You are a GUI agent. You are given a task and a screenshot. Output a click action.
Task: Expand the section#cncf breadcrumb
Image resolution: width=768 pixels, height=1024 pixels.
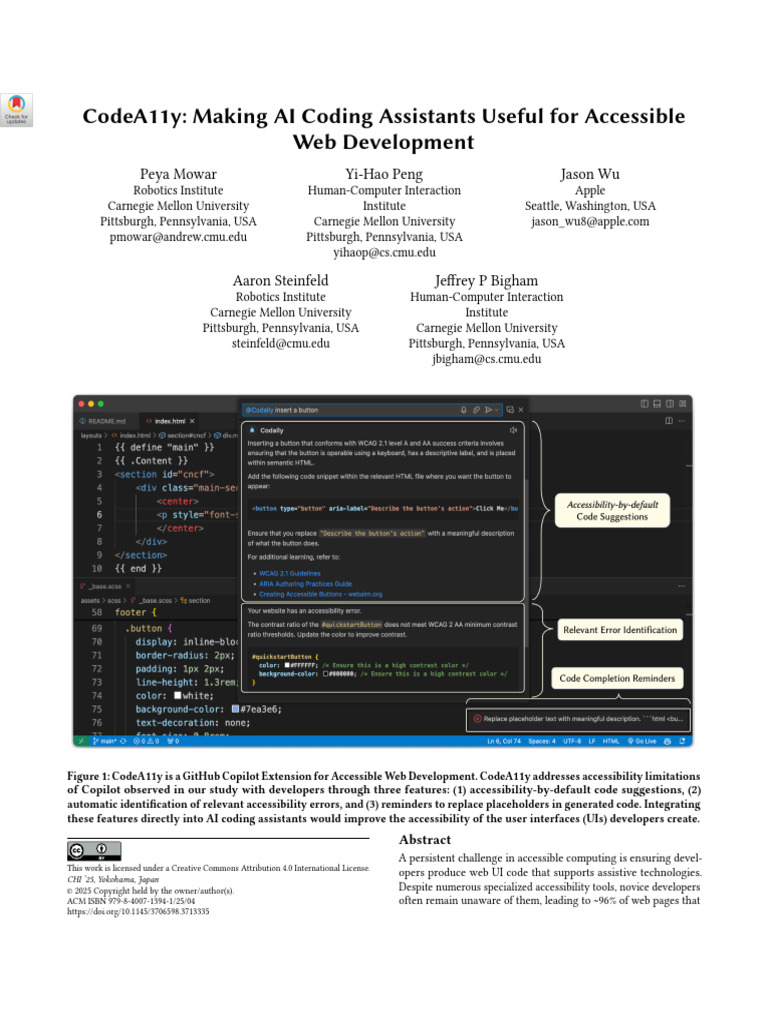182,435
